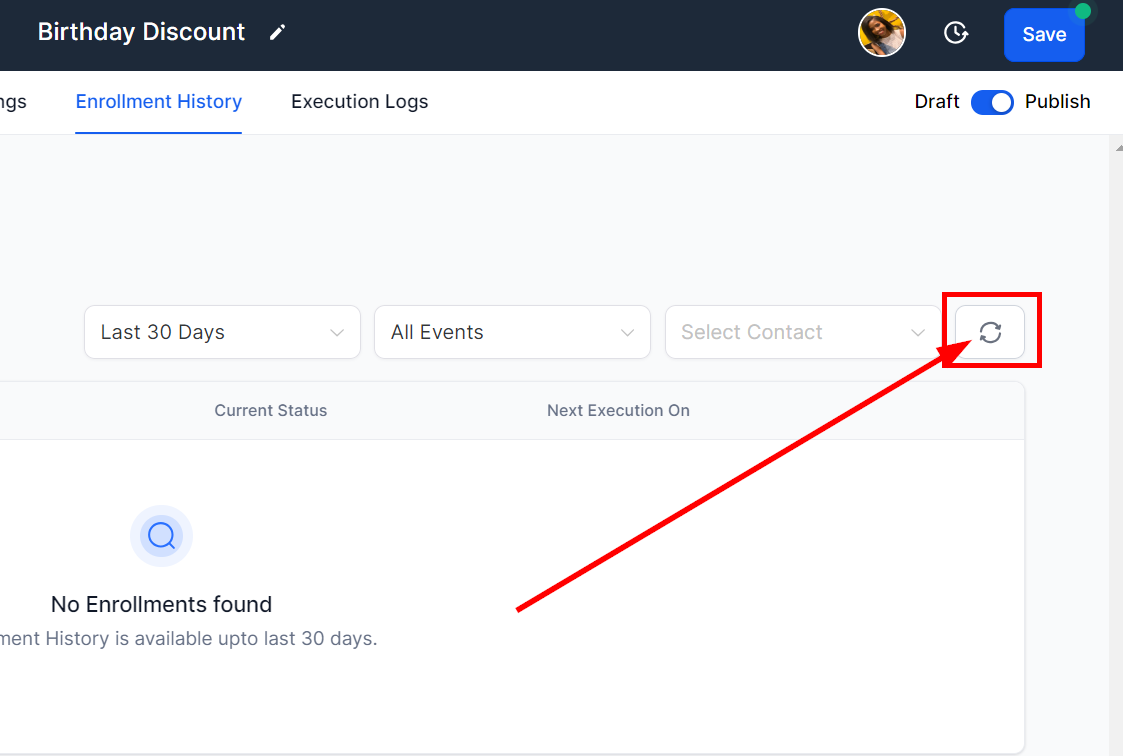Expand the Last 30 Days dropdown
This screenshot has height=756, width=1123.
(x=222, y=332)
